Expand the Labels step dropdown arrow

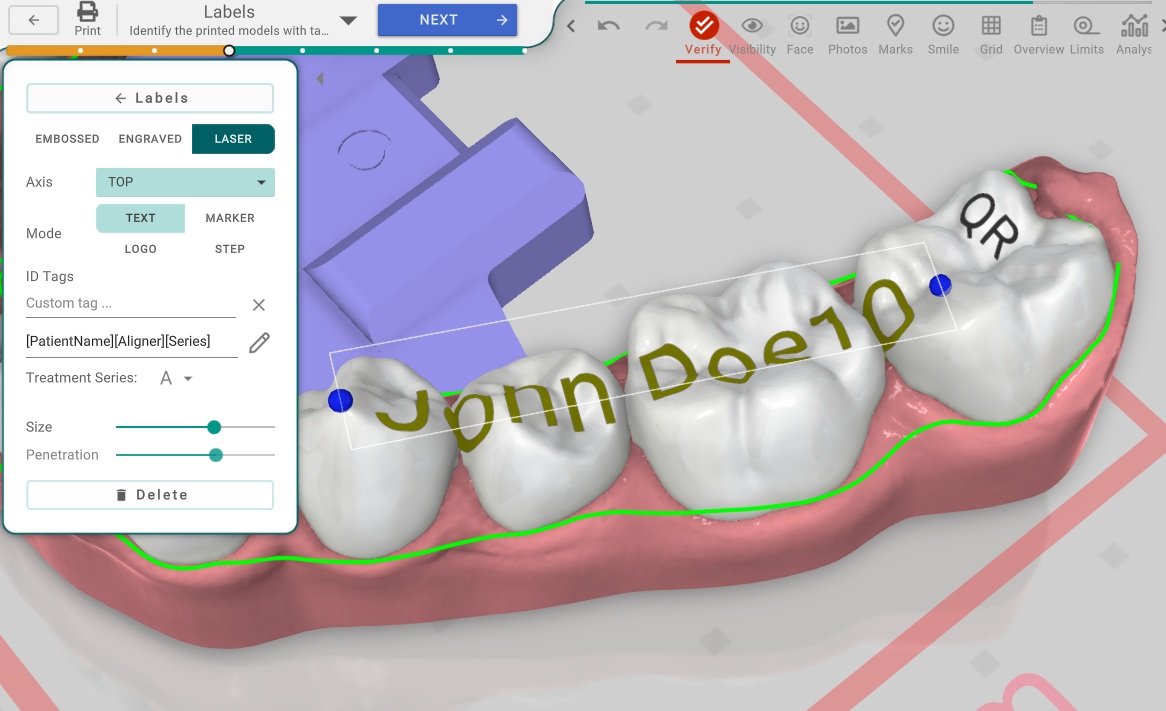pos(348,20)
